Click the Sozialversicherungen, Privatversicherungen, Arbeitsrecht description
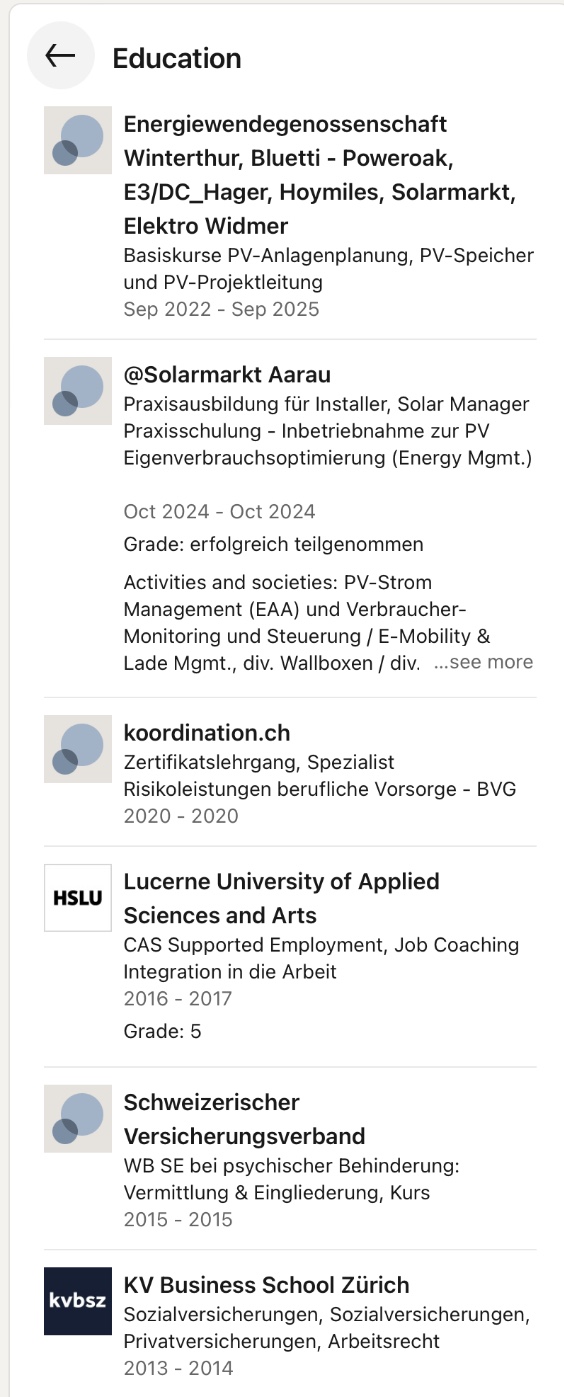 point(326,1327)
